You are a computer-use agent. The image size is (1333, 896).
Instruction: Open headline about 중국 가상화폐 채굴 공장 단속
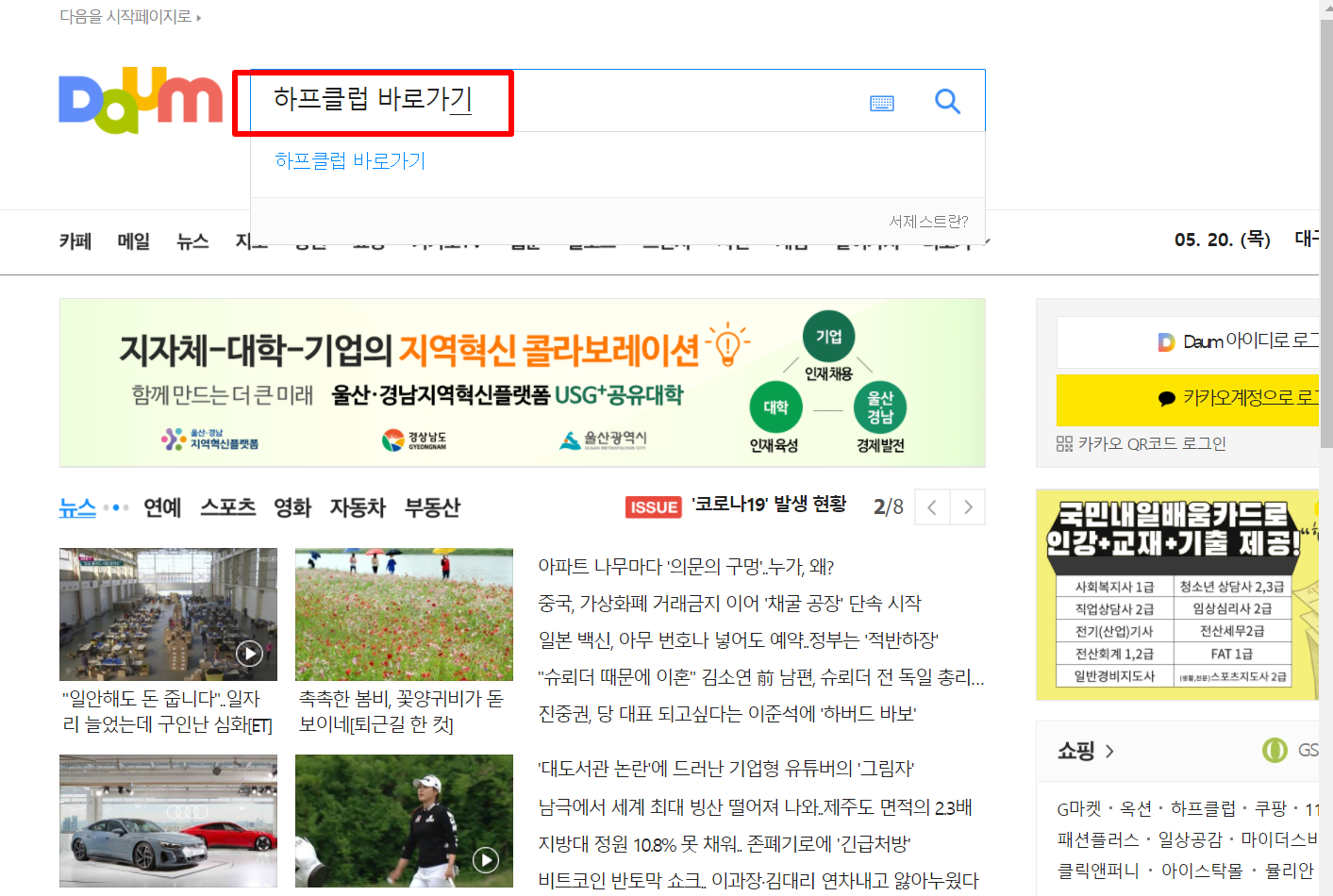coord(729,604)
